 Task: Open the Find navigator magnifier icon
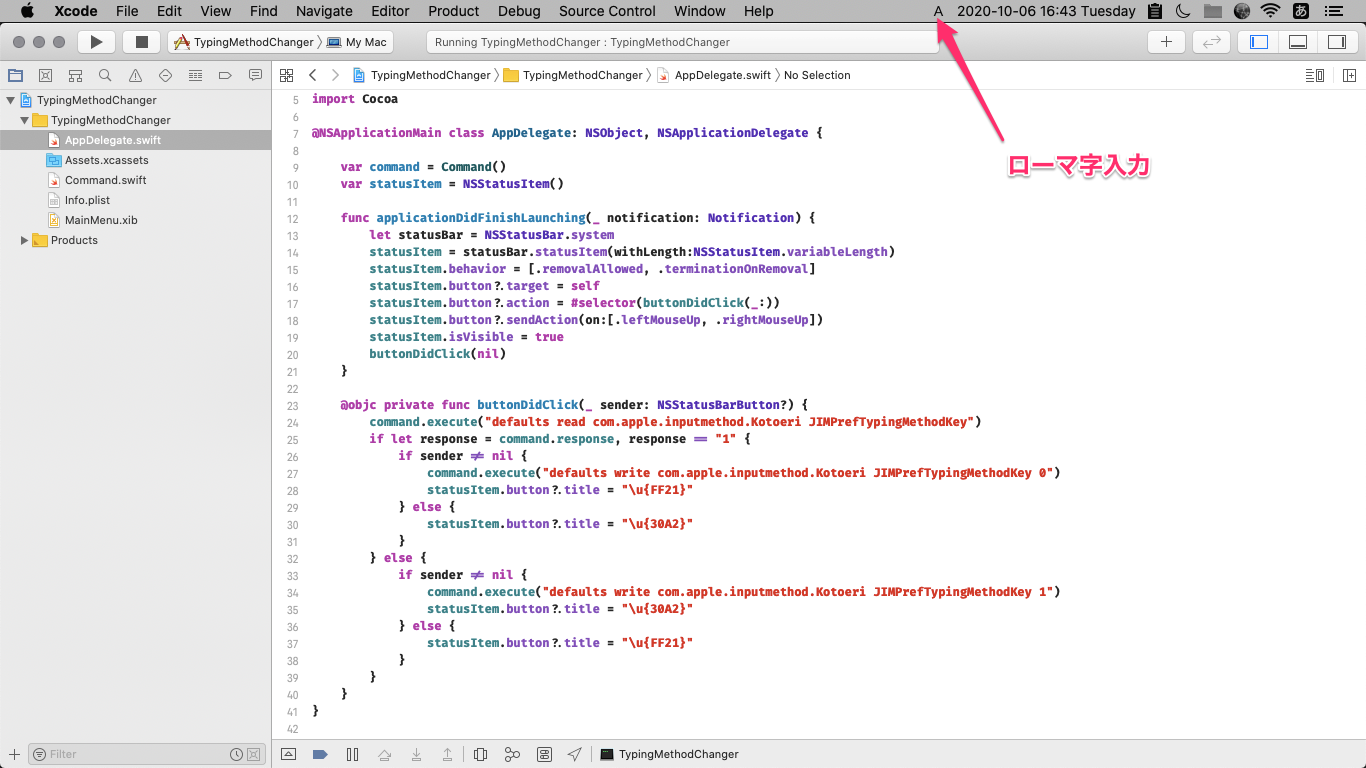coord(105,75)
